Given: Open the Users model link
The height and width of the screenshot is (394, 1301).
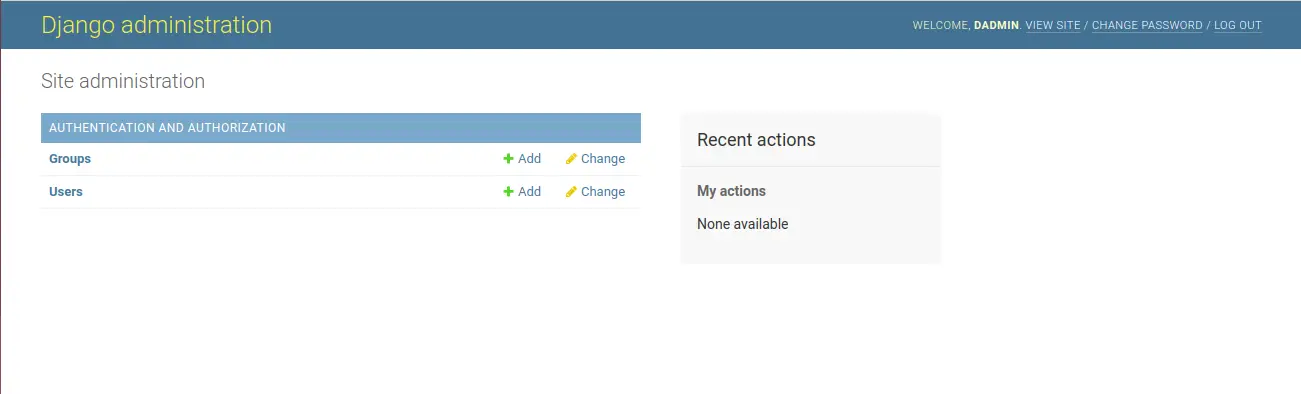Looking at the screenshot, I should (x=66, y=192).
